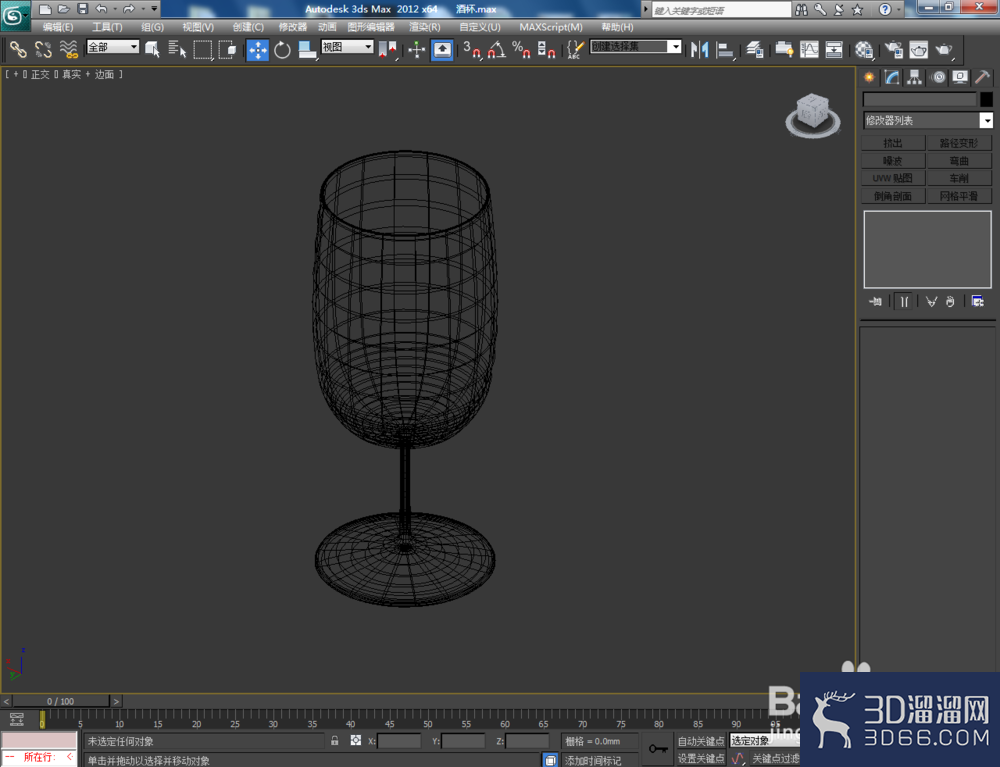Expand the undo history arrow

tap(115, 9)
